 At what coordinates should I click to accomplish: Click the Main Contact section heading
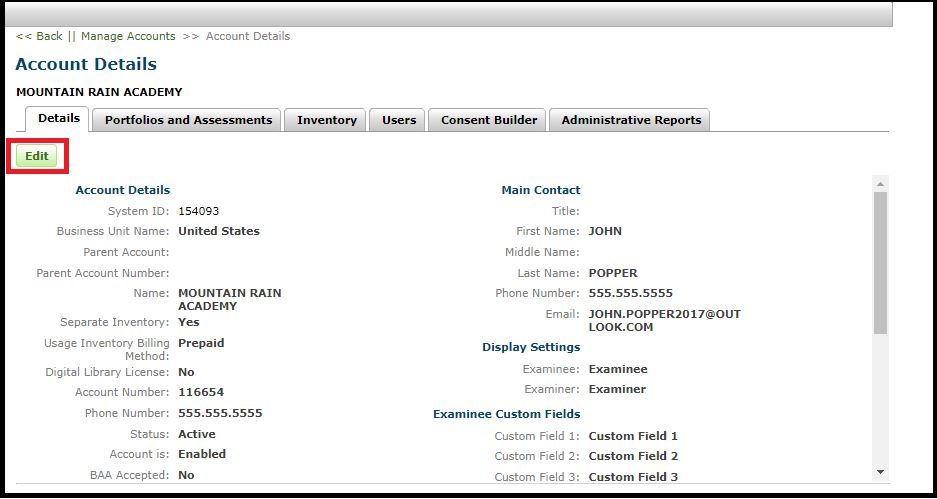click(x=541, y=190)
